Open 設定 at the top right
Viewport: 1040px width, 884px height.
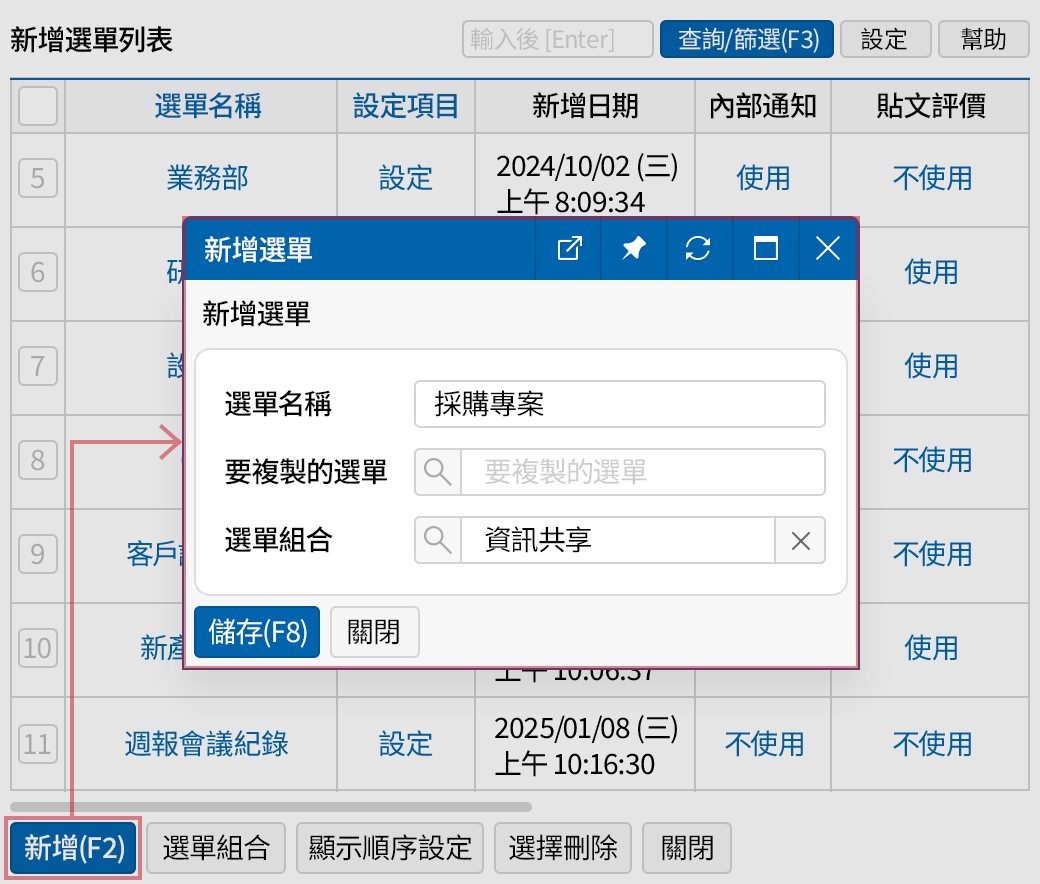tap(885, 39)
